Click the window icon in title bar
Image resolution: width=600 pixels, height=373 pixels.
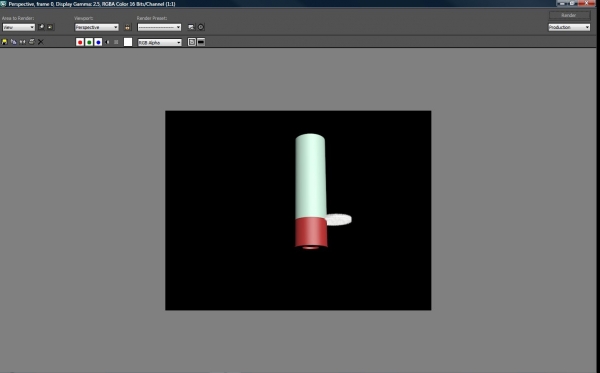(x=3, y=4)
